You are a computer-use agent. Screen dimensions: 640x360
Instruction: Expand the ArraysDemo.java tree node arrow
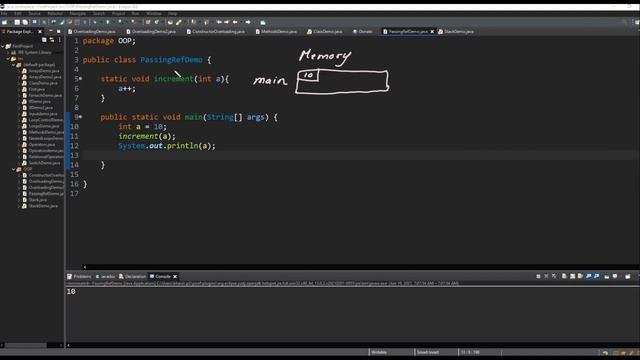[19, 71]
